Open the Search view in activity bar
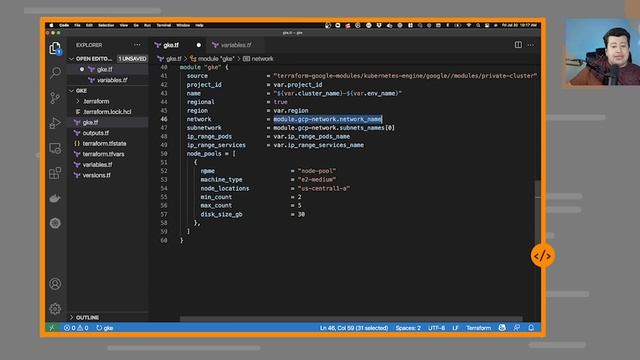640x360 pixels. (55, 73)
